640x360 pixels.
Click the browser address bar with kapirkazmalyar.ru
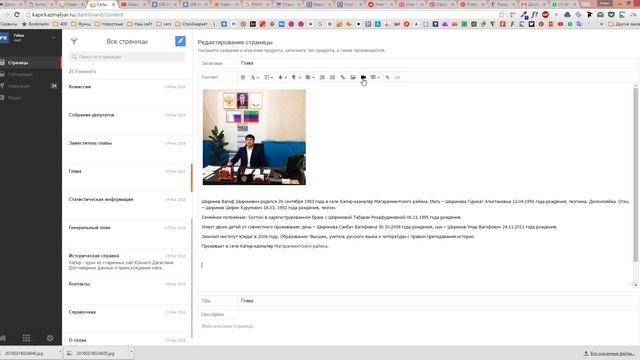[x=261, y=15]
